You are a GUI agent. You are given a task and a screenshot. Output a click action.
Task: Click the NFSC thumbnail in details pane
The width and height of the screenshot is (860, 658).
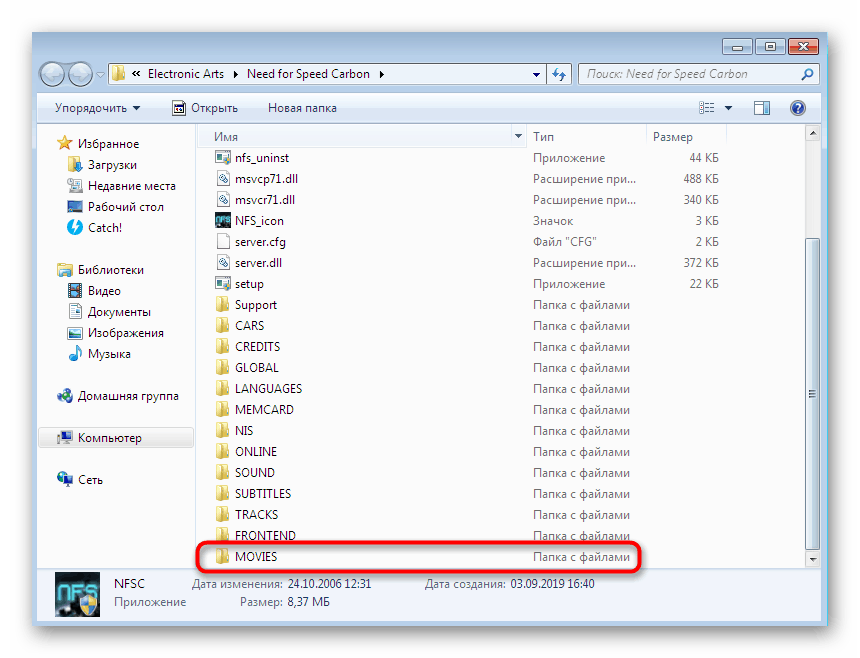pos(77,594)
